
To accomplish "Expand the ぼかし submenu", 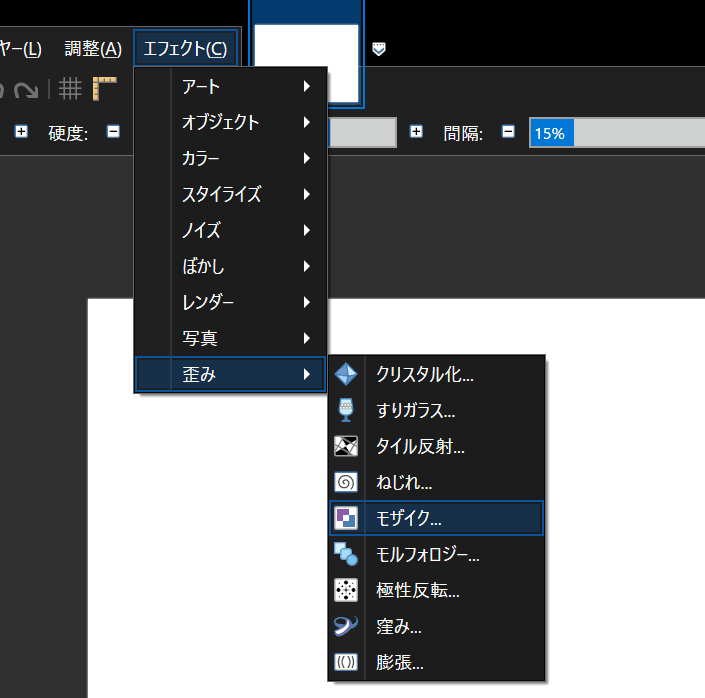I will coord(230,266).
